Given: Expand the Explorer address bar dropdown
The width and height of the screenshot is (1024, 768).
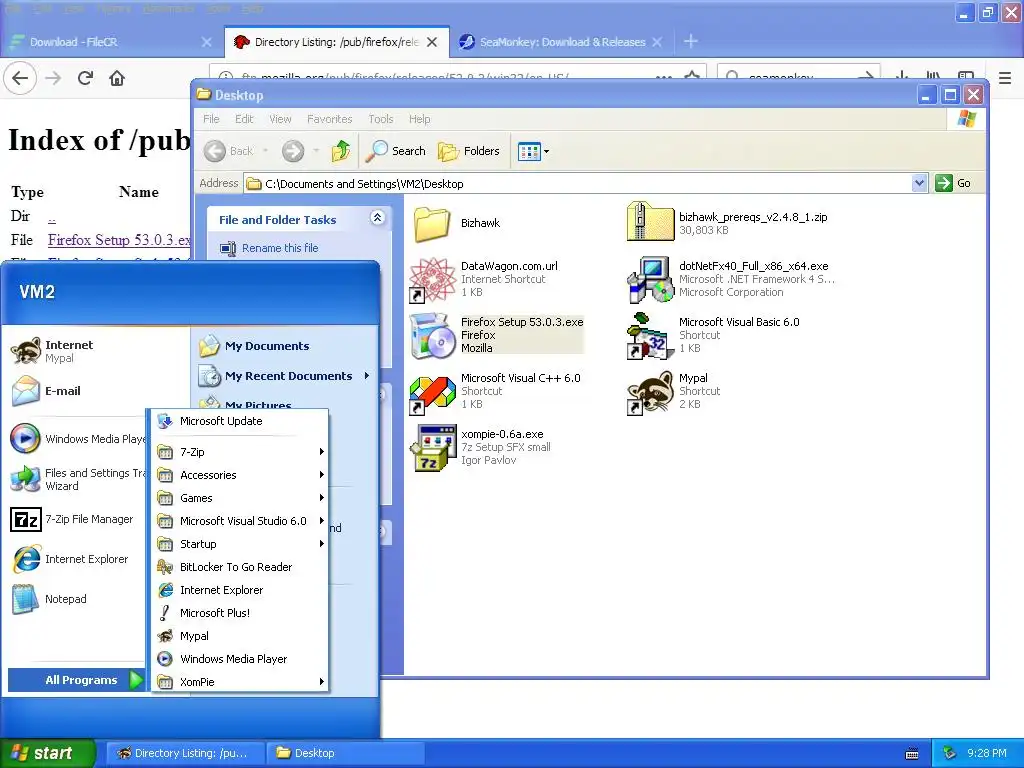Looking at the screenshot, I should click(919, 184).
